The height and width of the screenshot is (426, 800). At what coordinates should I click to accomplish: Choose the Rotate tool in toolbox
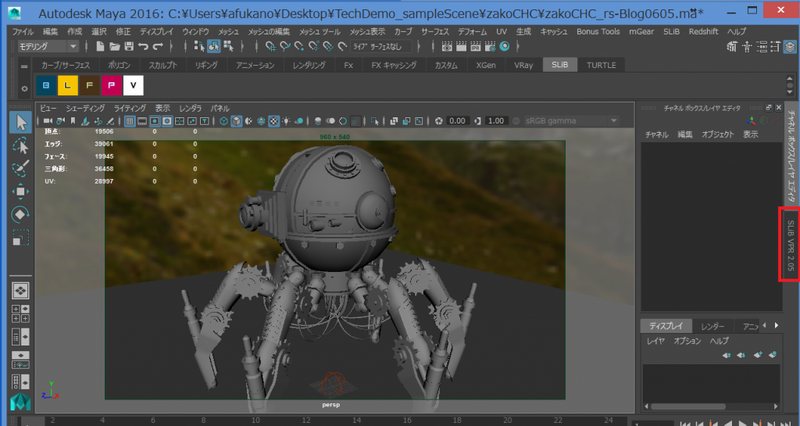(20, 214)
